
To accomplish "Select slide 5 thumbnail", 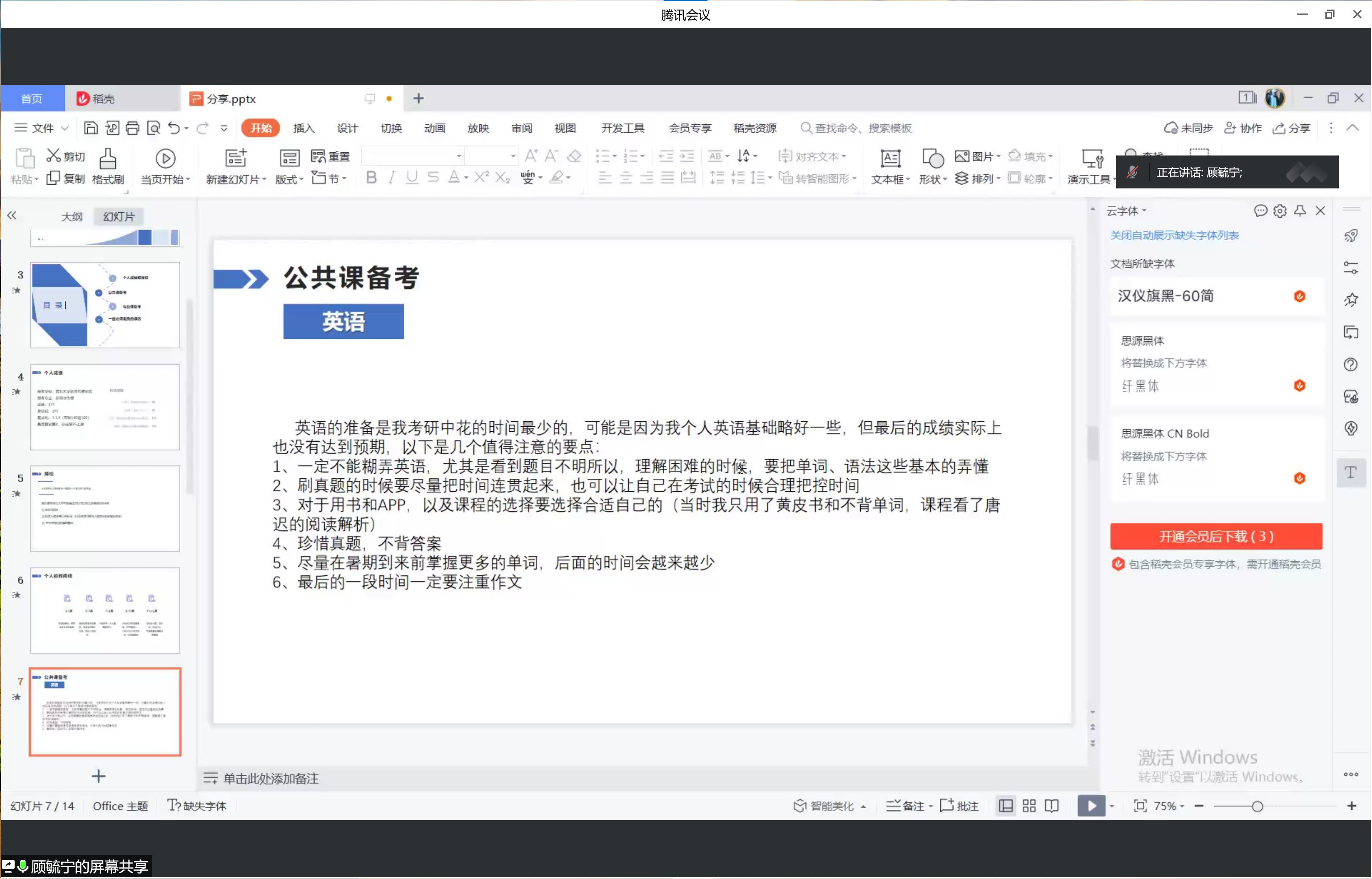I will pyautogui.click(x=105, y=508).
